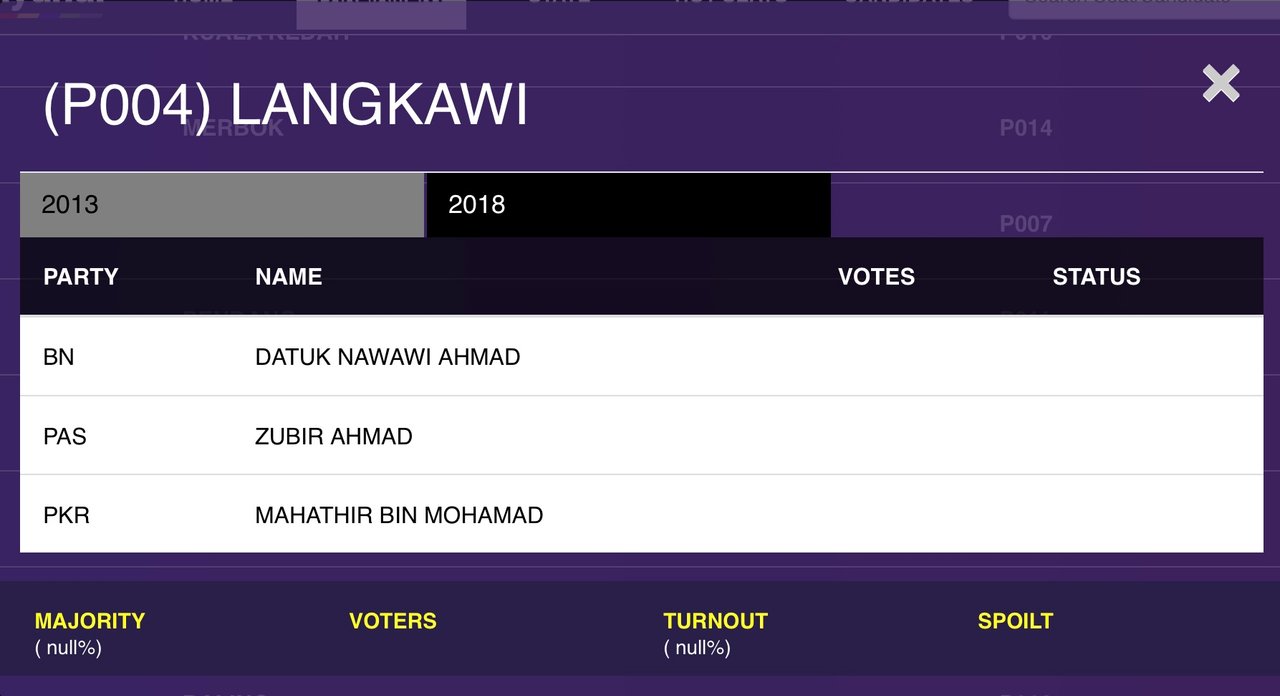The width and height of the screenshot is (1280, 696).
Task: Click the PAS party cell
Action: click(x=65, y=436)
